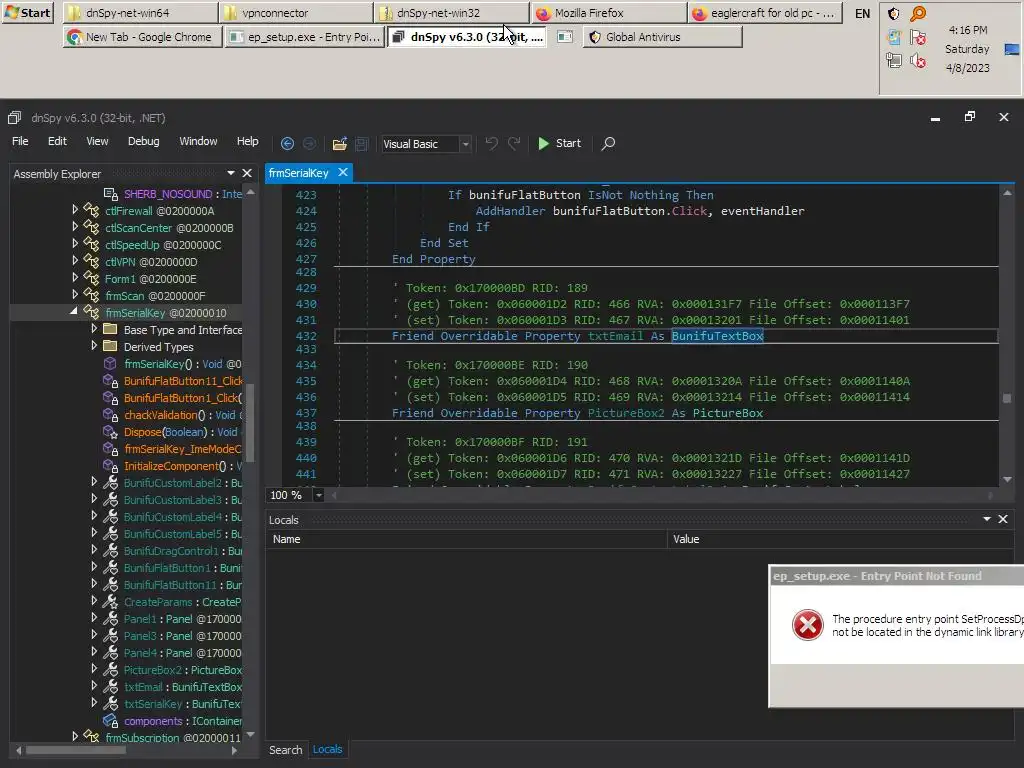Select the txtSerialKey property in tree
This screenshot has width=1024, height=768.
point(183,704)
